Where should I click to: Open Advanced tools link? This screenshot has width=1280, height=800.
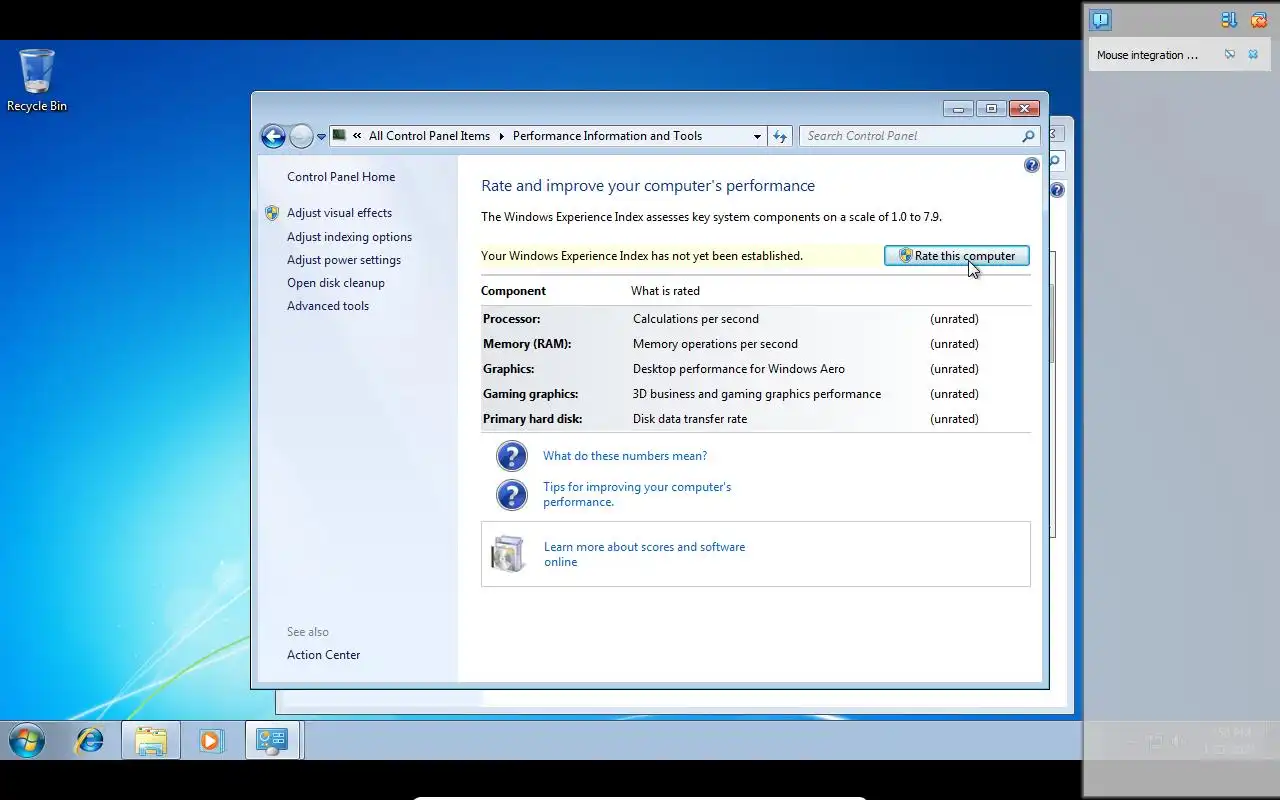tap(328, 306)
